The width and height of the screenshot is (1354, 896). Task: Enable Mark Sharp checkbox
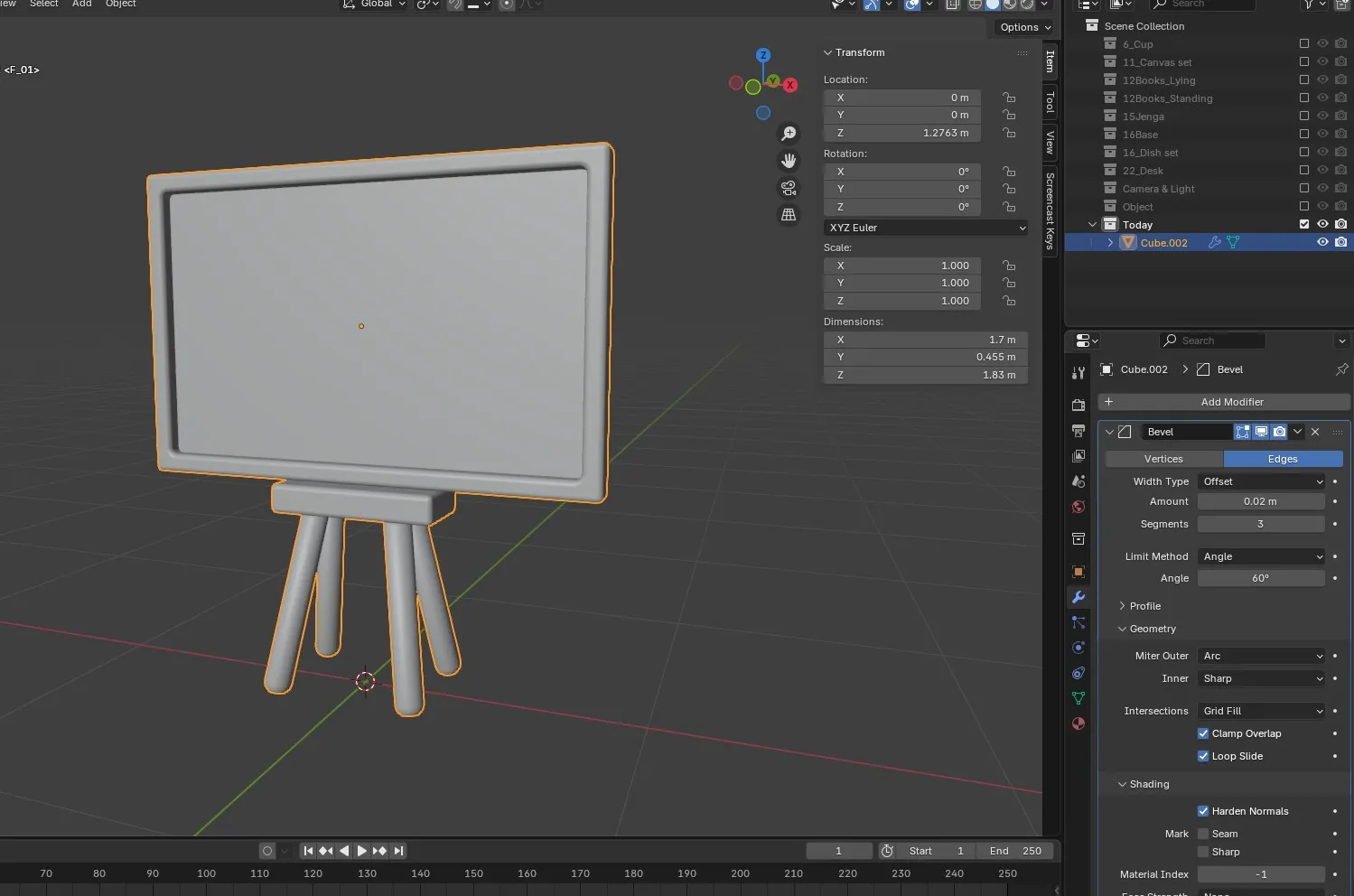pyautogui.click(x=1203, y=852)
